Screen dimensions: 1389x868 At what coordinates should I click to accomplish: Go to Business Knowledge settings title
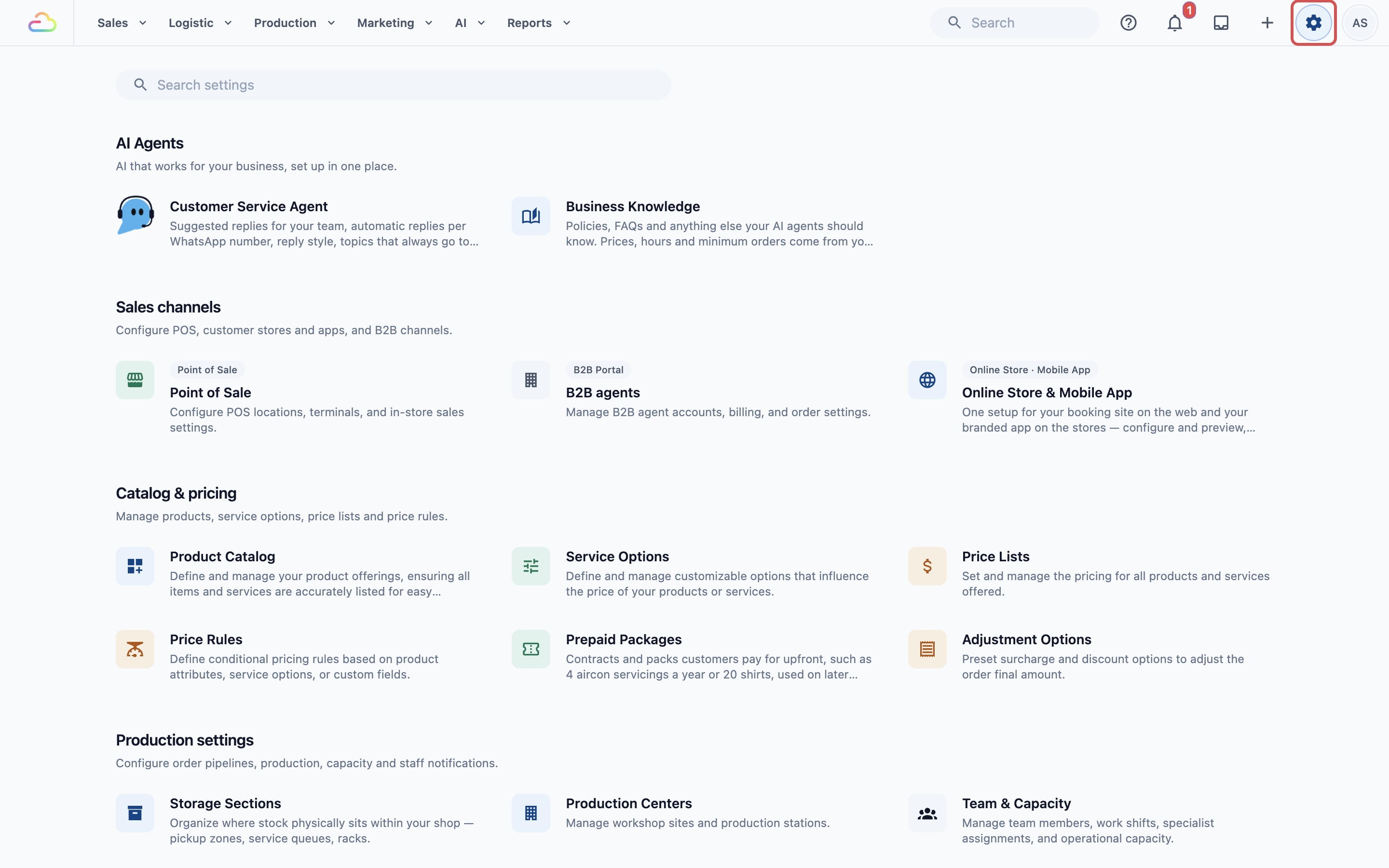click(632, 207)
